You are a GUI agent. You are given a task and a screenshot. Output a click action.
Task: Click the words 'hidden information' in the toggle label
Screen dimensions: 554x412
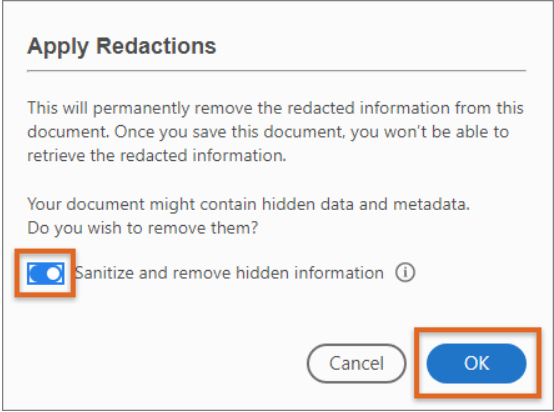[x=310, y=273]
